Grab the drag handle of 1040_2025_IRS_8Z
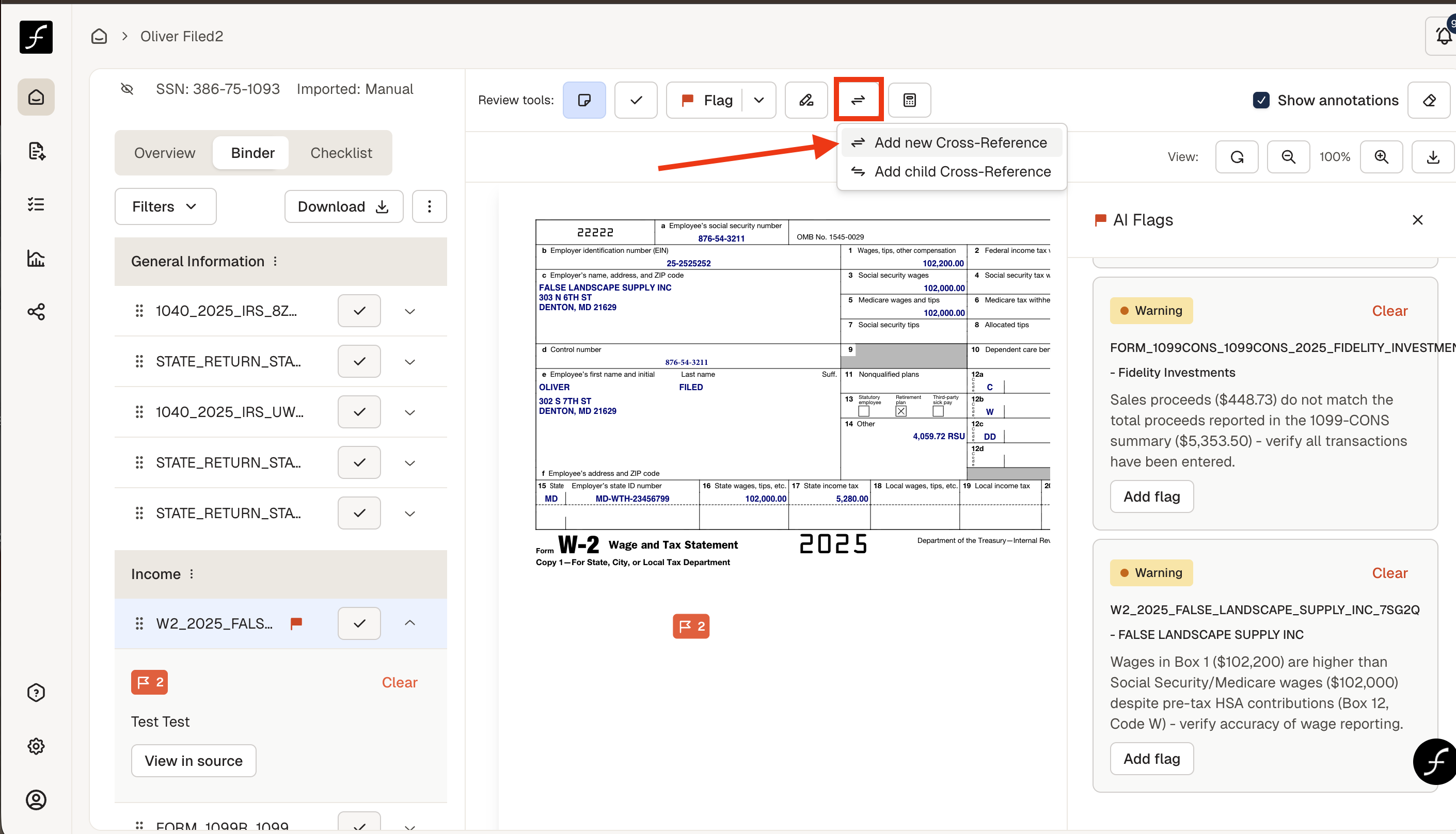The width and height of the screenshot is (1456, 834). 139,311
